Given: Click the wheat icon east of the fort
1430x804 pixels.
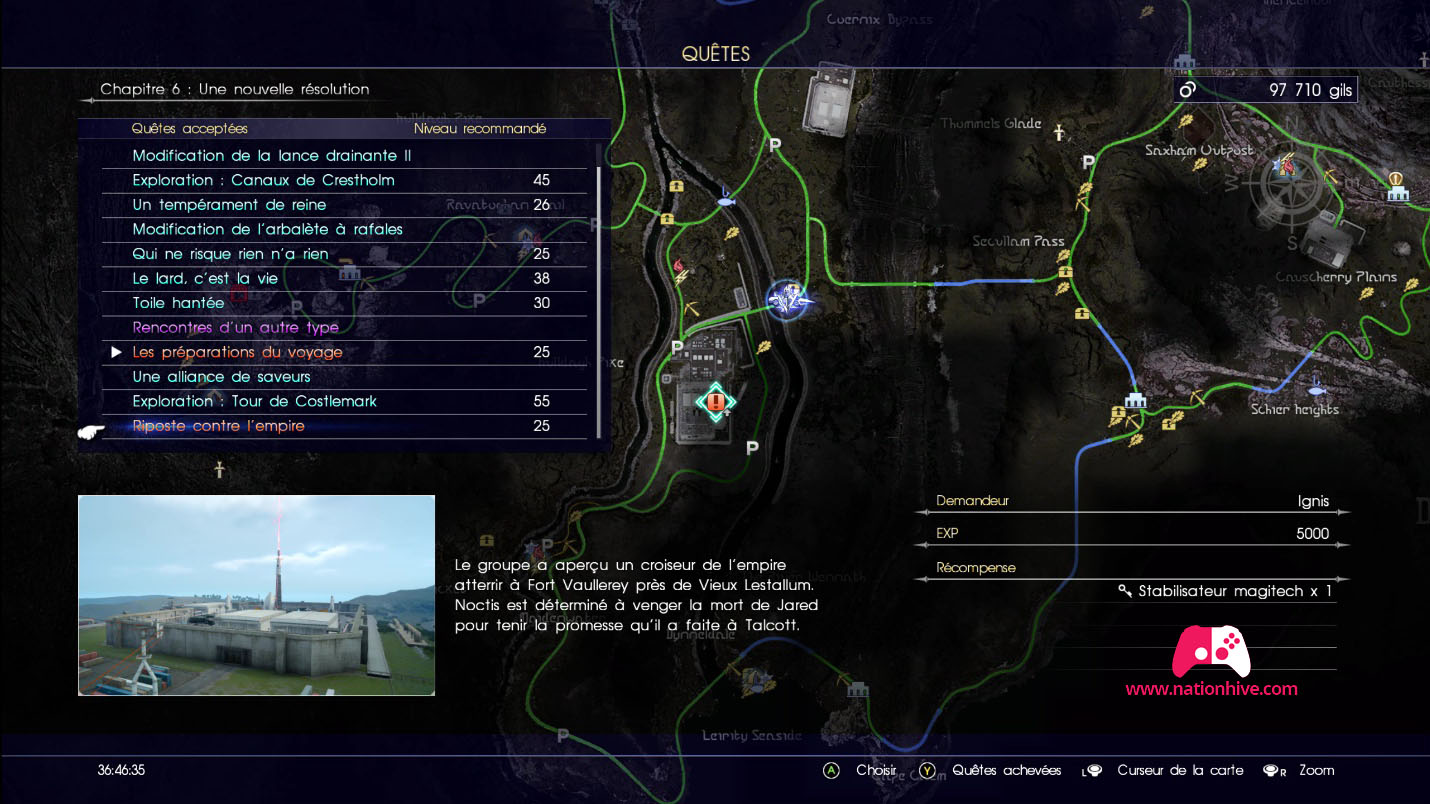Looking at the screenshot, I should coord(763,347).
